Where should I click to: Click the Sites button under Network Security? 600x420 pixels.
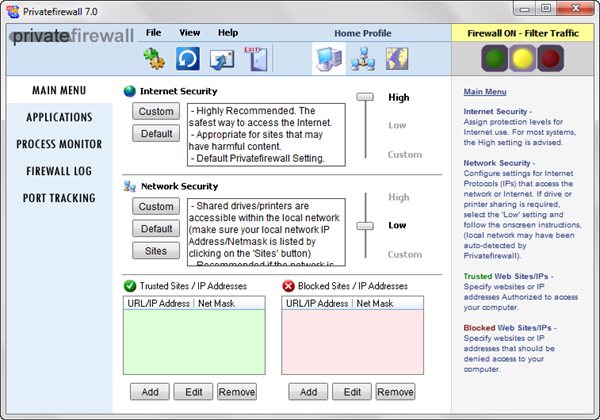pos(156,250)
